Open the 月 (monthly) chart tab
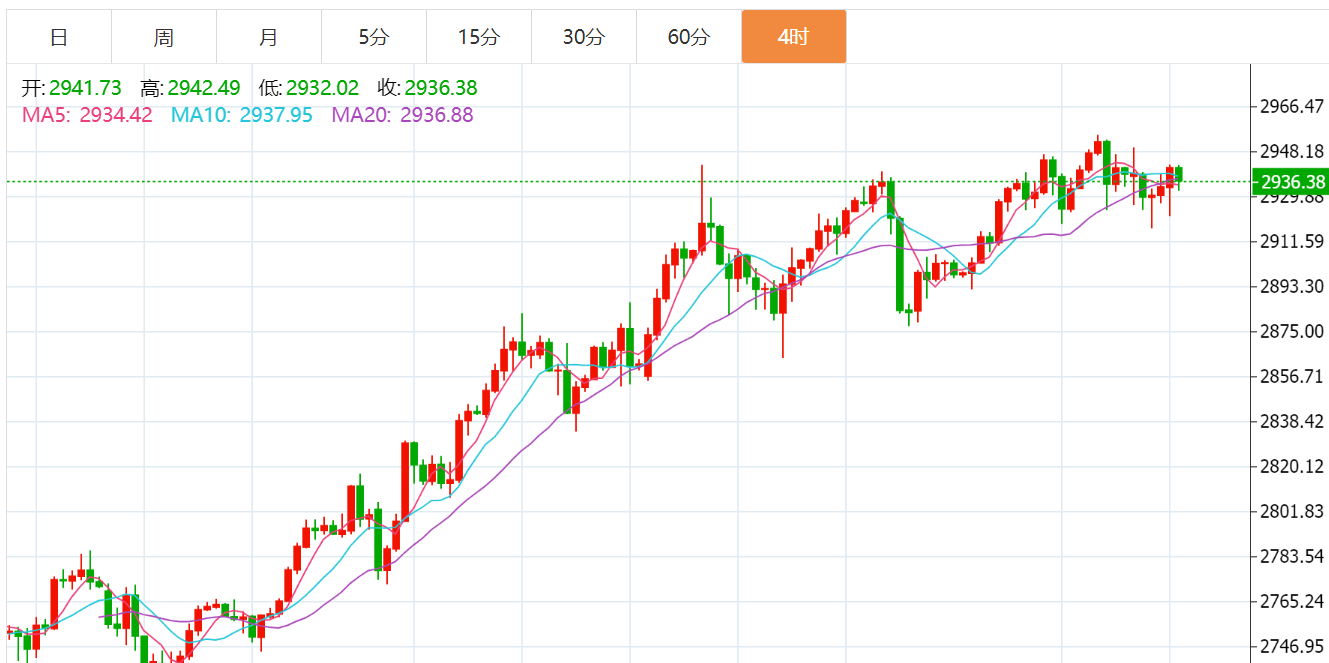 pos(269,38)
